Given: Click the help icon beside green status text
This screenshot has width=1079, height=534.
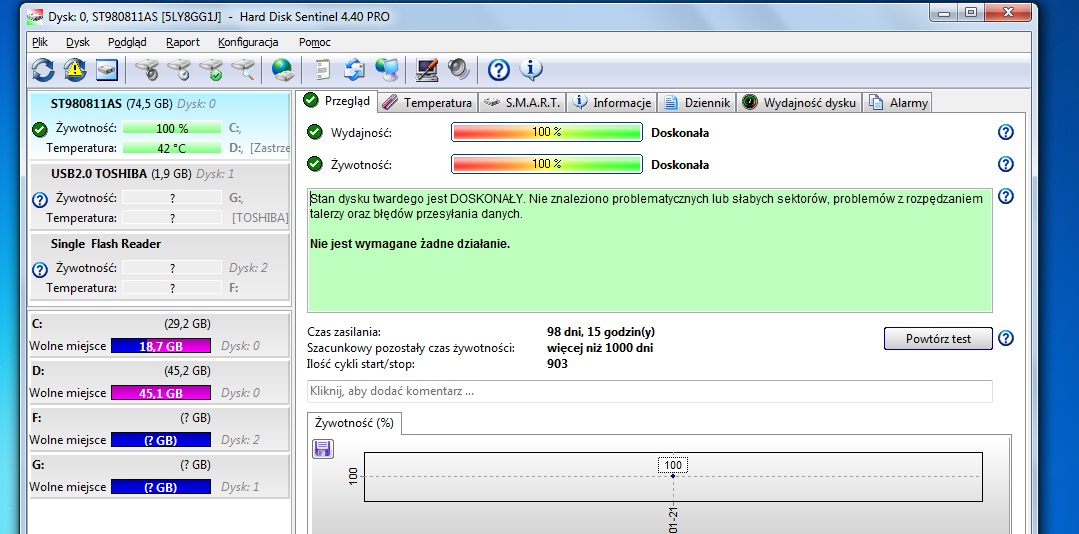Looking at the screenshot, I should tap(1005, 197).
